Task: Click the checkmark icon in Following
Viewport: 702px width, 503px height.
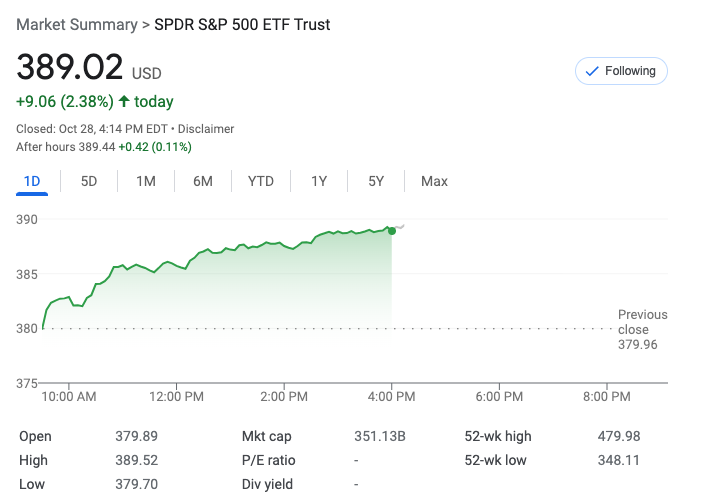Action: pos(591,71)
